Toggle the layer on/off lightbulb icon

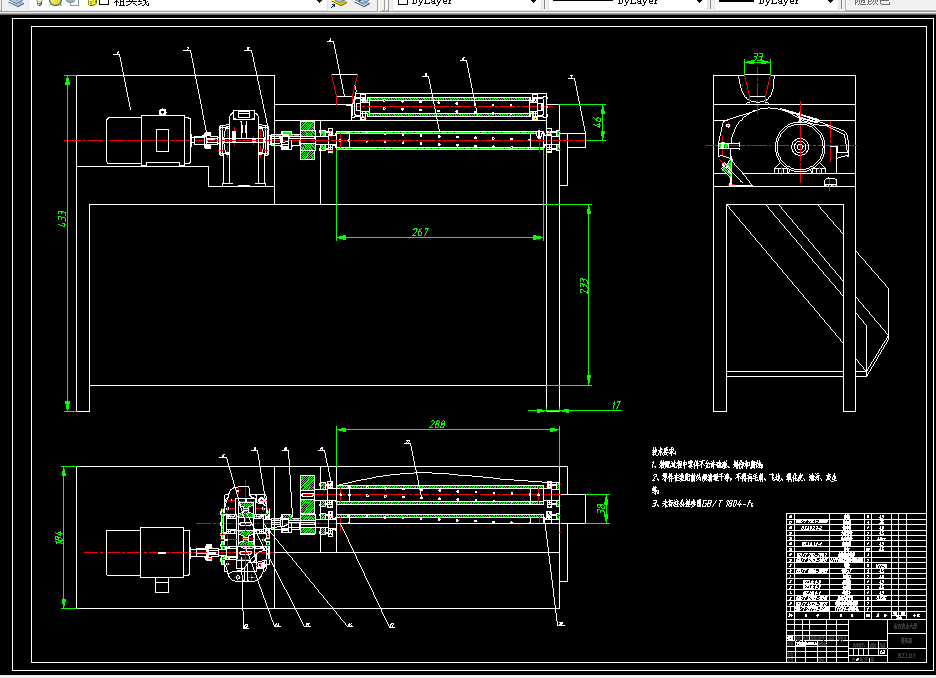(39, 2)
